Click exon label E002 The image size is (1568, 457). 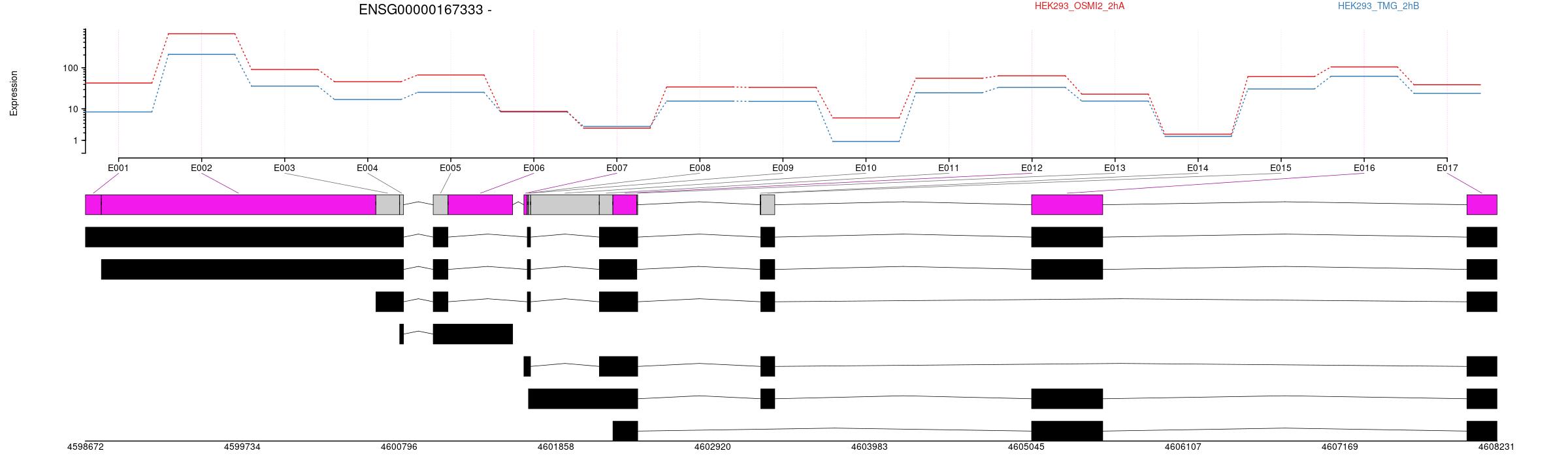coord(201,168)
